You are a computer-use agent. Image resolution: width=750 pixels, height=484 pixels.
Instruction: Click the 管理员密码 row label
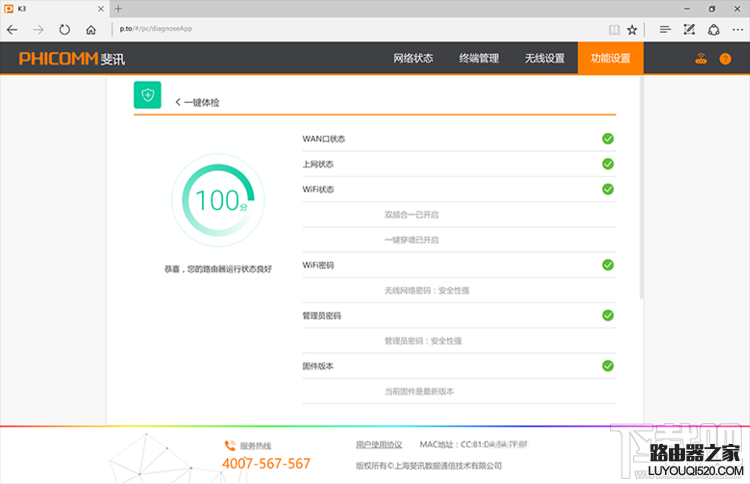point(321,316)
